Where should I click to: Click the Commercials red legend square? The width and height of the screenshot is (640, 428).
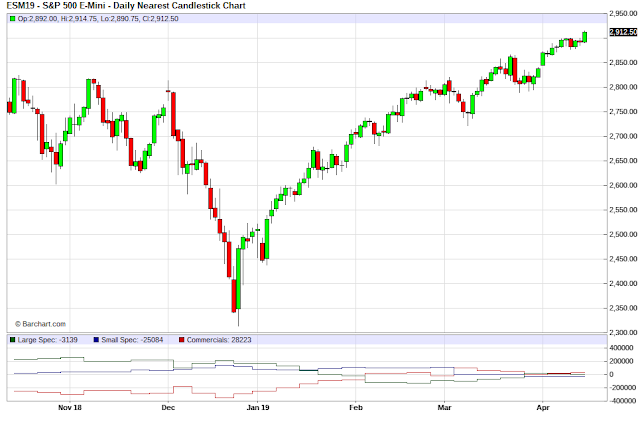[x=182, y=339]
